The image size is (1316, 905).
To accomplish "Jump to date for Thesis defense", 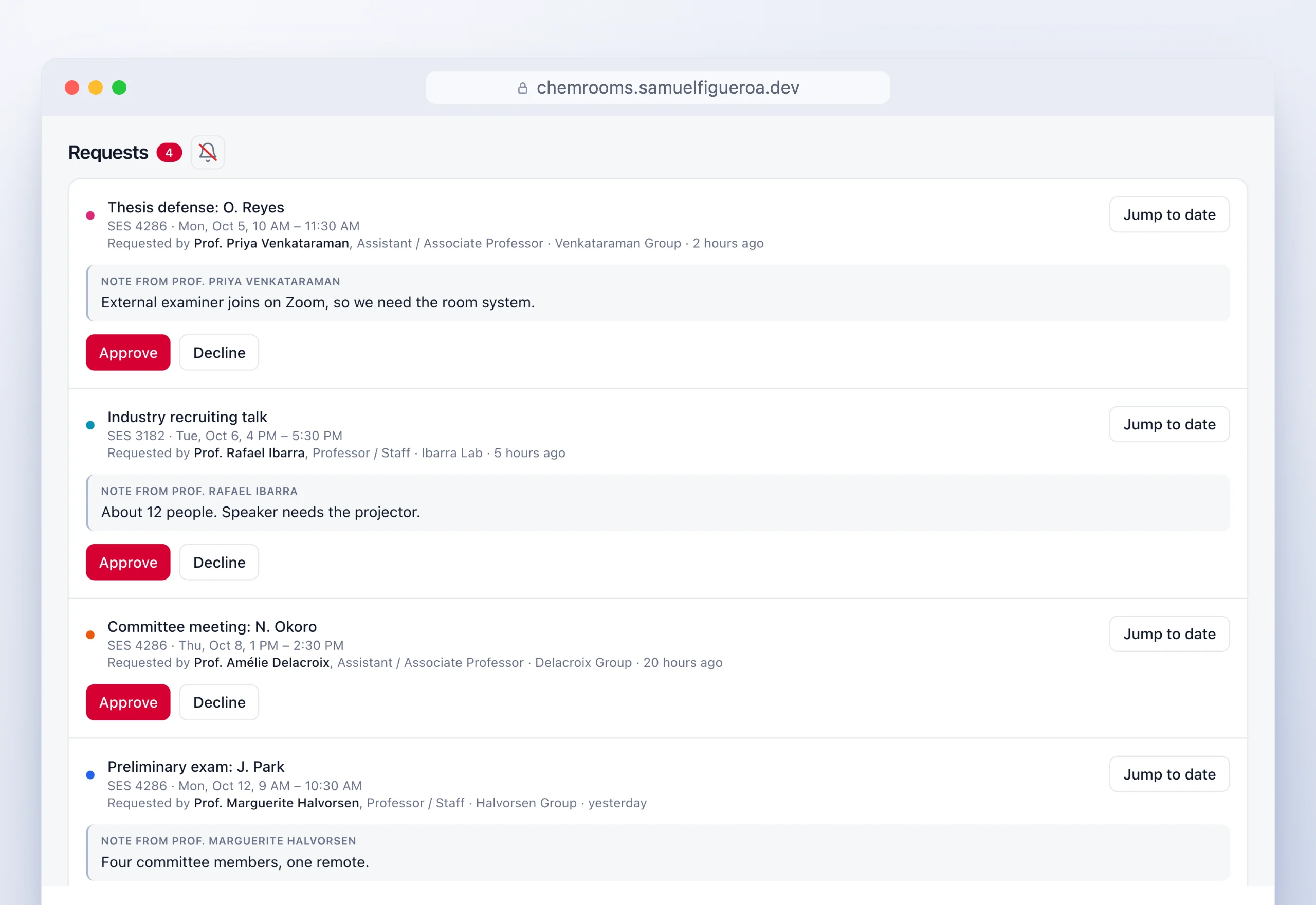I will click(x=1169, y=215).
